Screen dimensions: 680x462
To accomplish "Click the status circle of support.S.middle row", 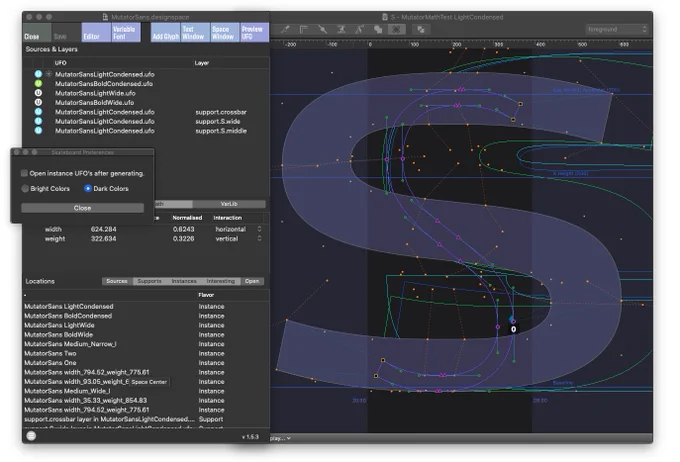I will [38, 131].
